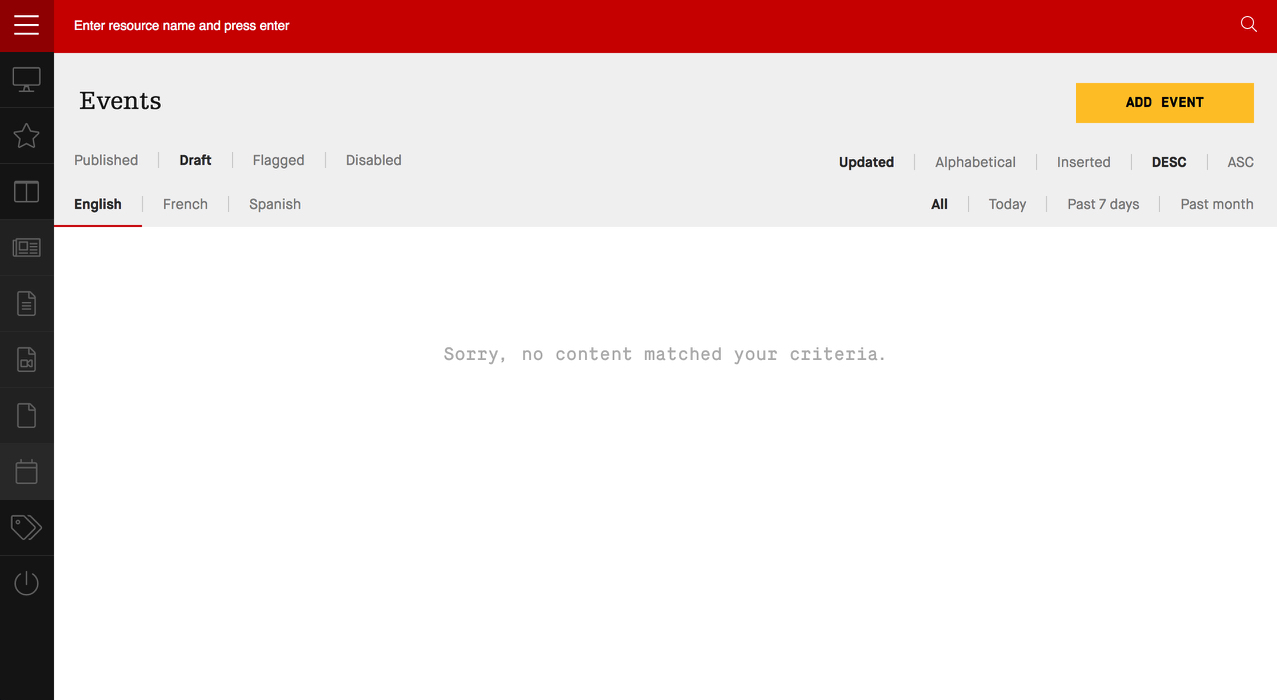Filter to Past month
1277x700 pixels.
point(1217,204)
